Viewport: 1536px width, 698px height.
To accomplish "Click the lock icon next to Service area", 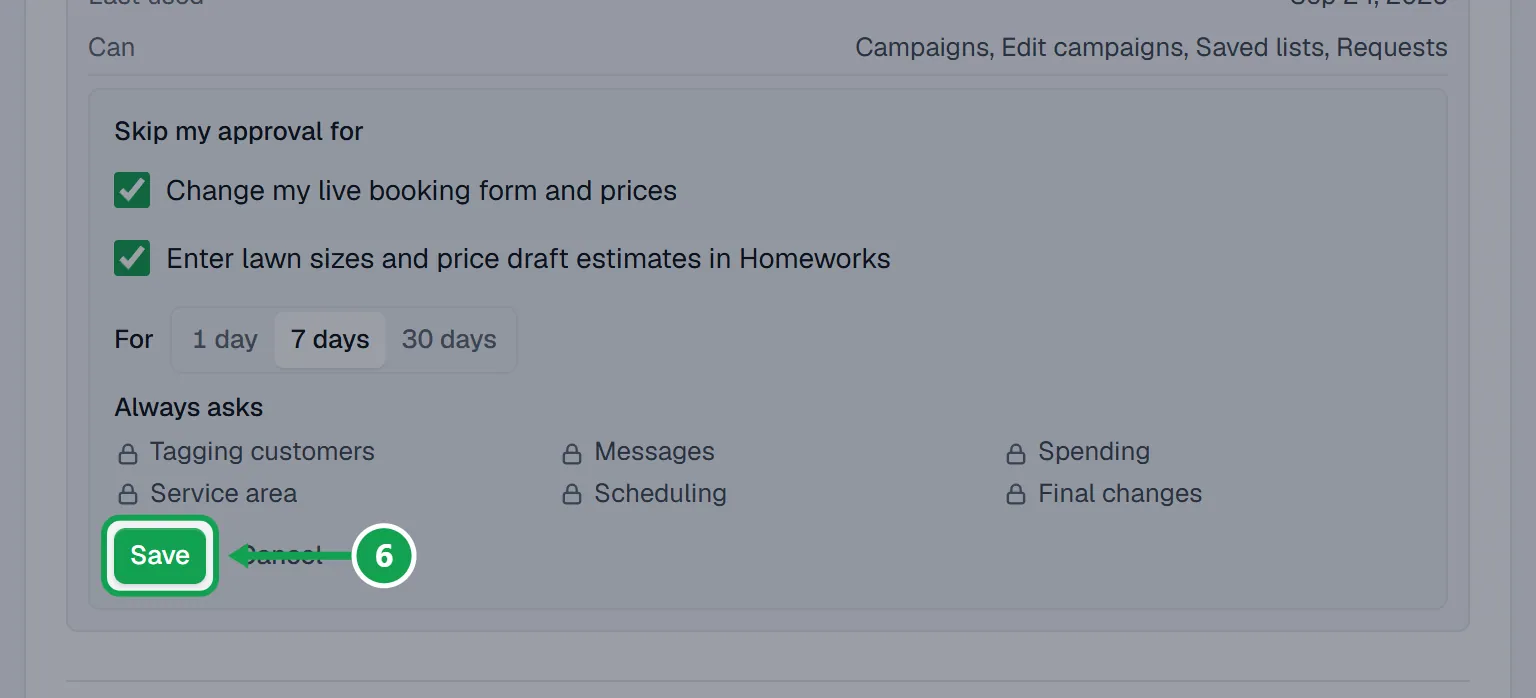I will click(x=128, y=494).
